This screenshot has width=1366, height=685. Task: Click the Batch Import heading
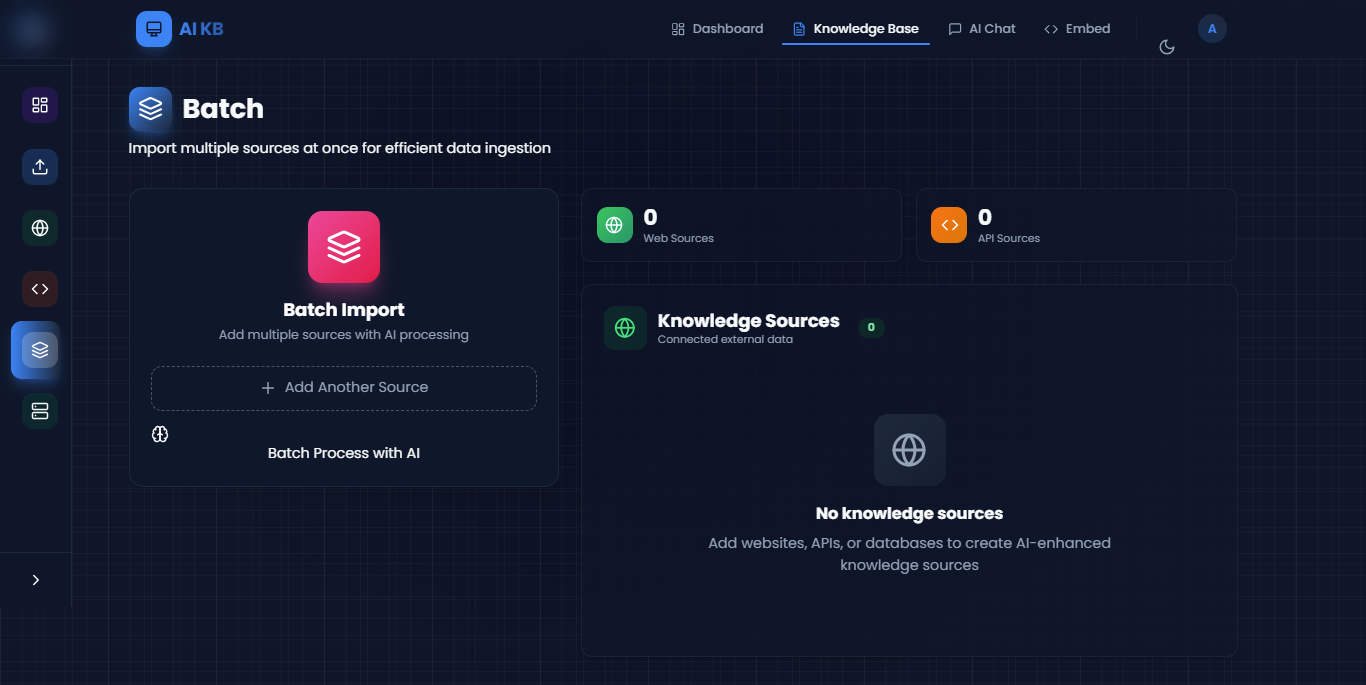point(344,310)
